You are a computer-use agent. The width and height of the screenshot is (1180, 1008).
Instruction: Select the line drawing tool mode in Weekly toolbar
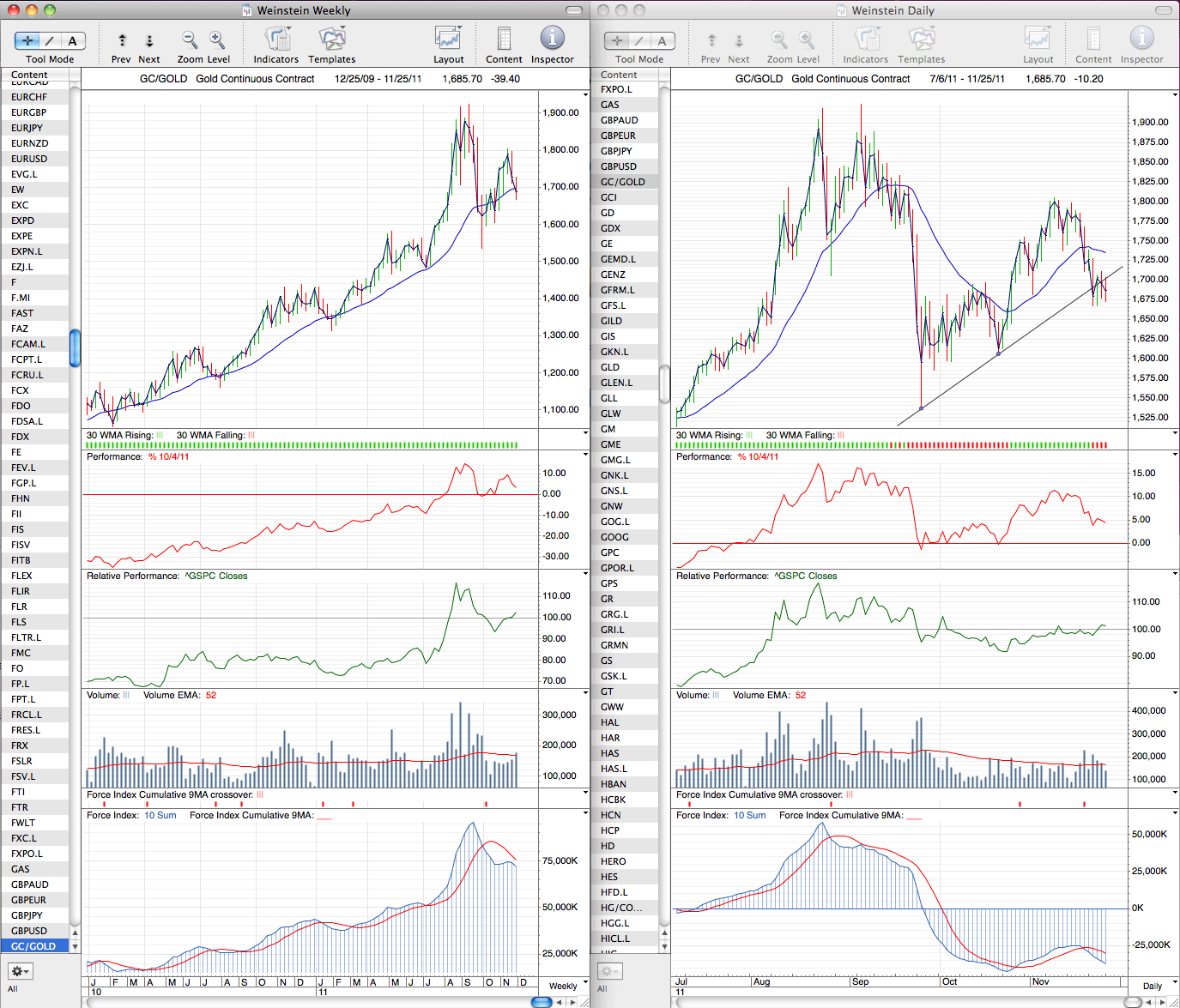(50, 40)
